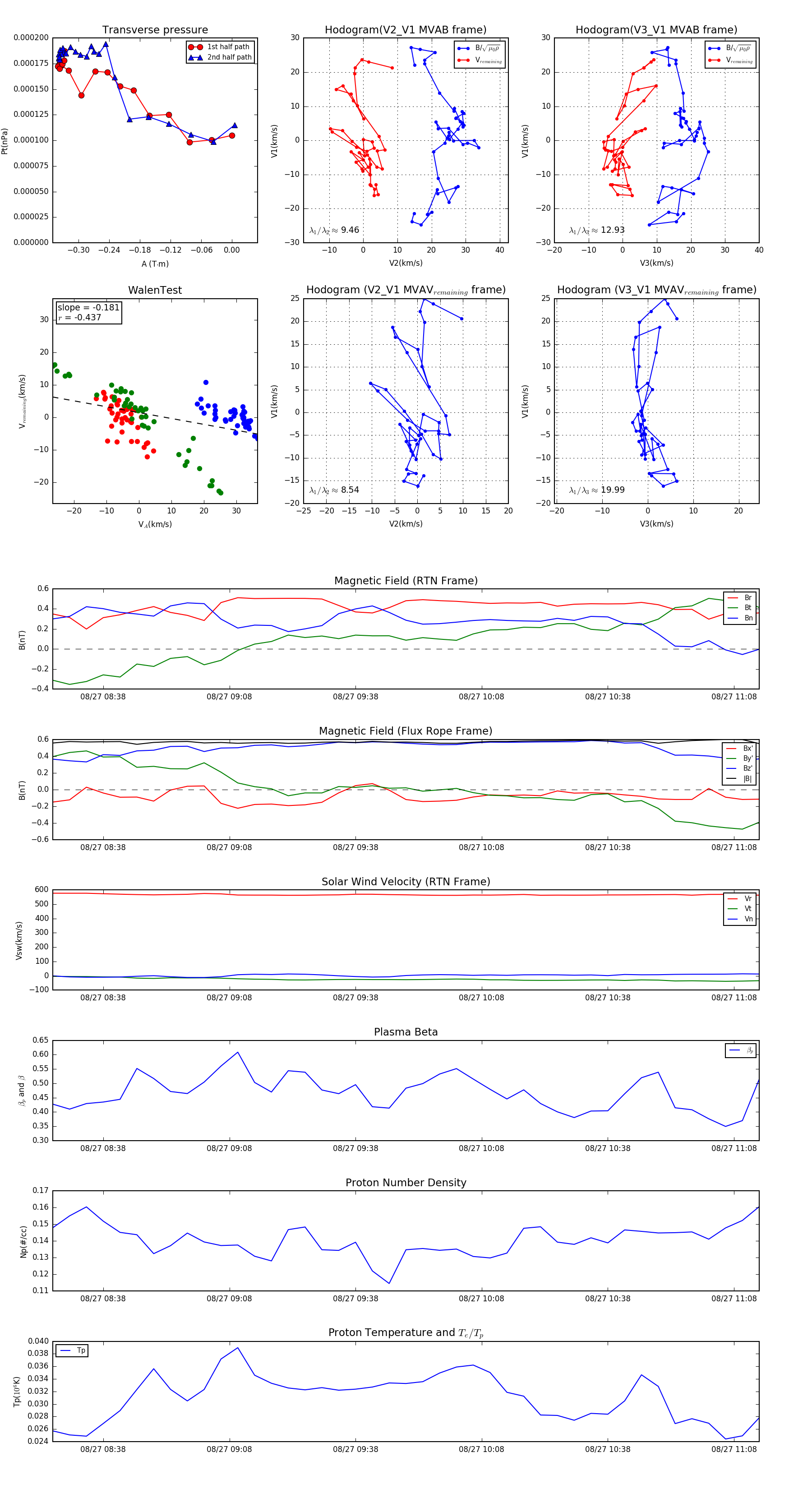Select the "1st half path" legend entry
The height and width of the screenshot is (1489, 812).
[x=220, y=47]
